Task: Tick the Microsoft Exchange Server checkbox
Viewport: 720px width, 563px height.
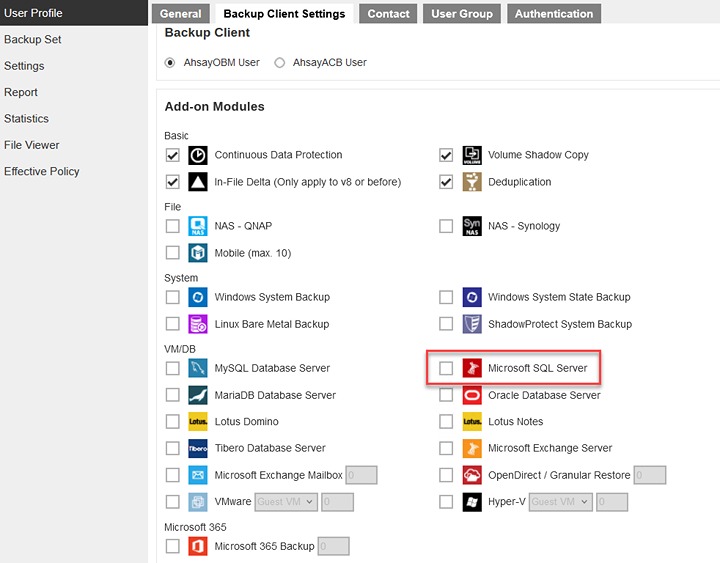Action: click(x=446, y=448)
